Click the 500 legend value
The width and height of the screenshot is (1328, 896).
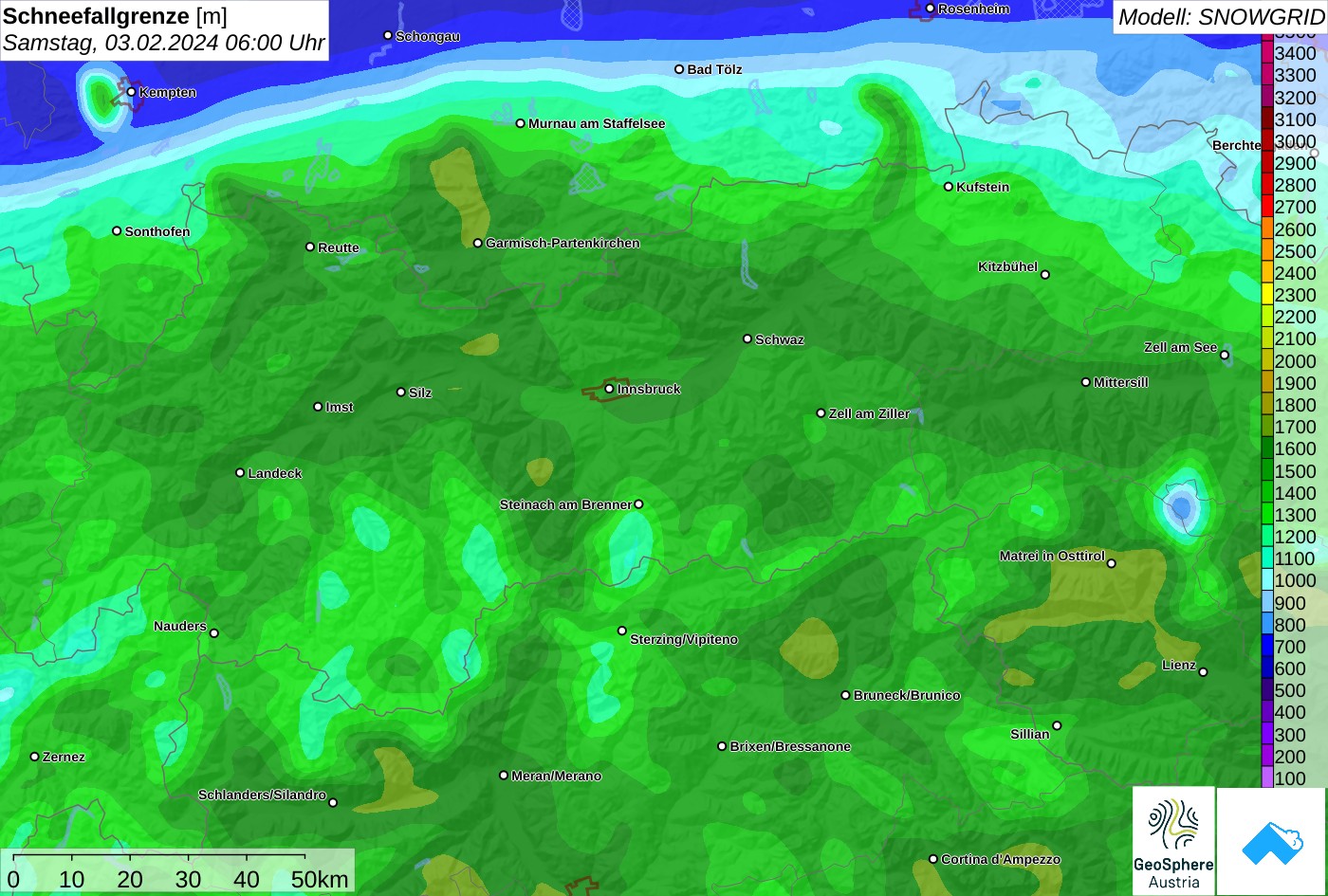[1290, 690]
